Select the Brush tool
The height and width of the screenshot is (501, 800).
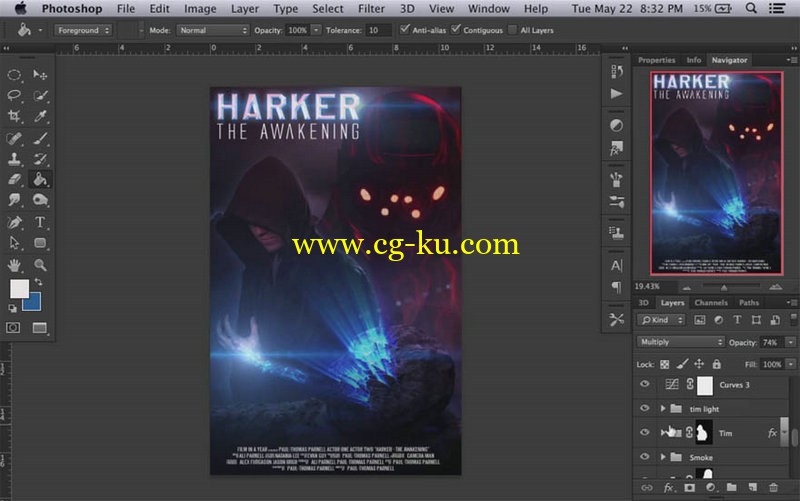click(40, 138)
